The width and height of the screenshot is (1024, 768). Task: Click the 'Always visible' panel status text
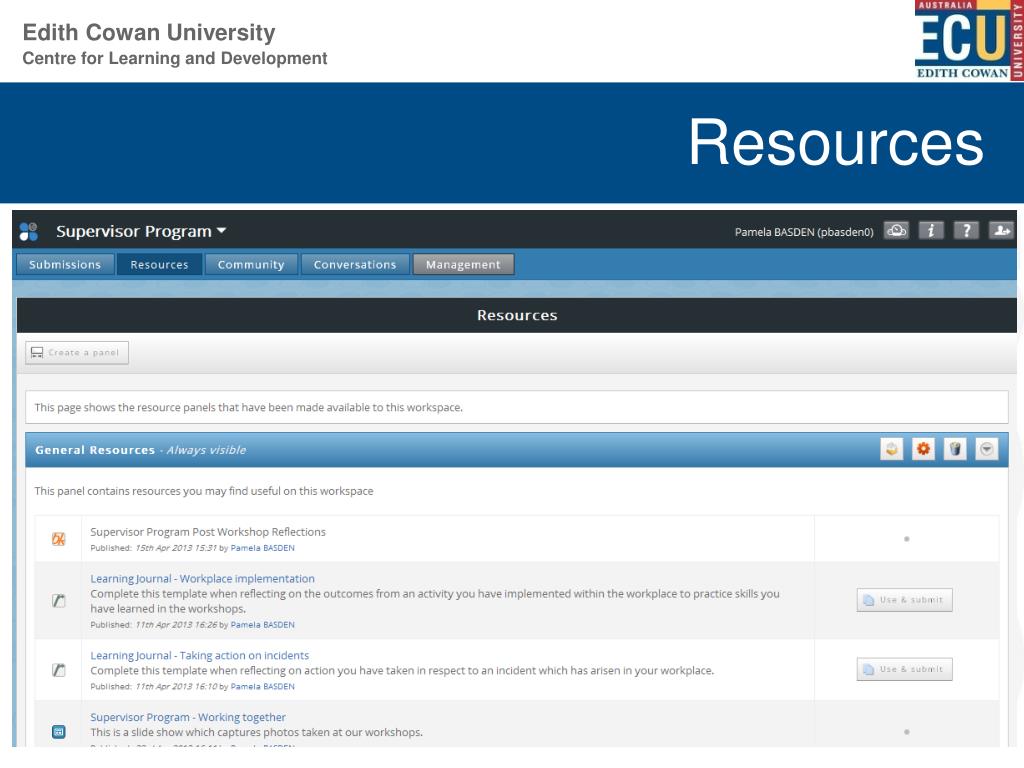click(x=206, y=450)
